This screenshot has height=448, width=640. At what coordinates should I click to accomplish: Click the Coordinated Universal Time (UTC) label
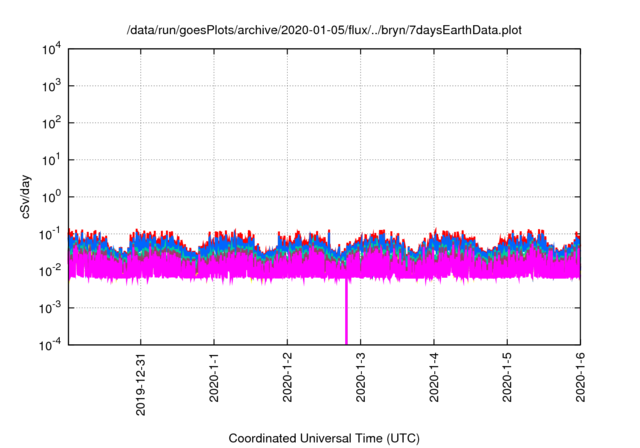[x=324, y=438]
